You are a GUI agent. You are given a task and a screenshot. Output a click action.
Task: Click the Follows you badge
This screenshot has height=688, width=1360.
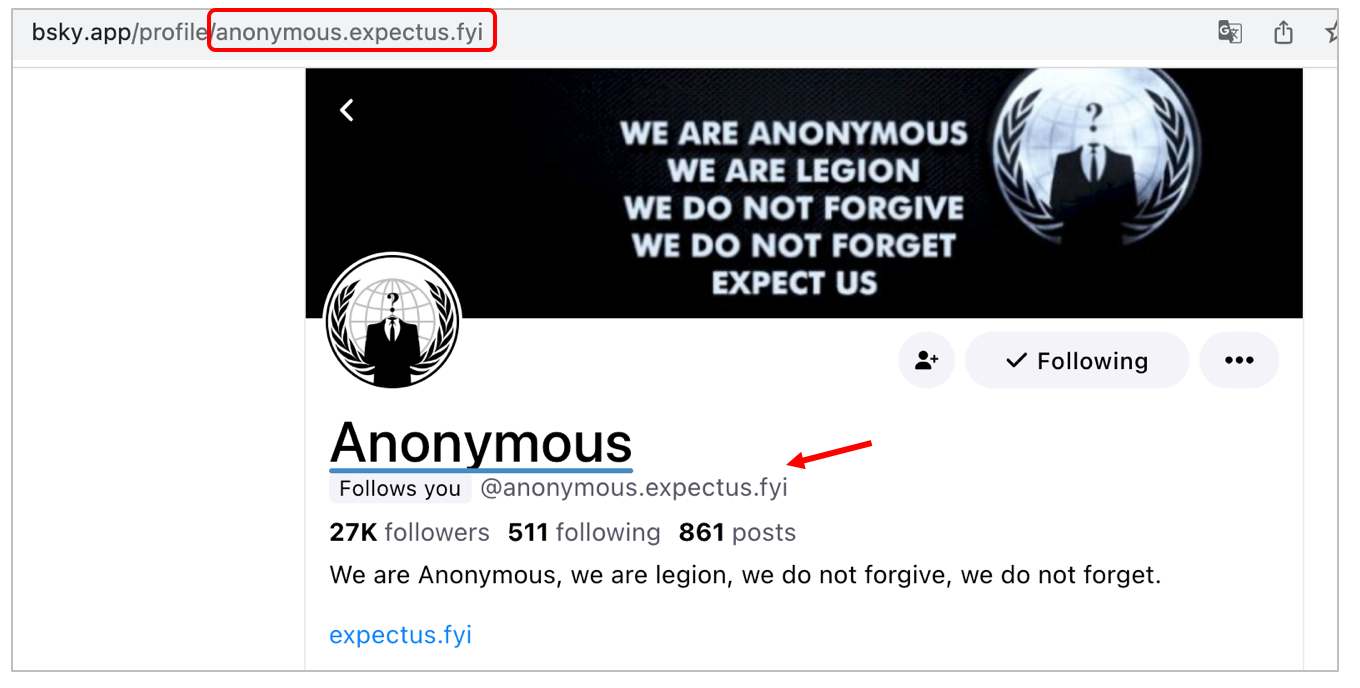coord(400,488)
